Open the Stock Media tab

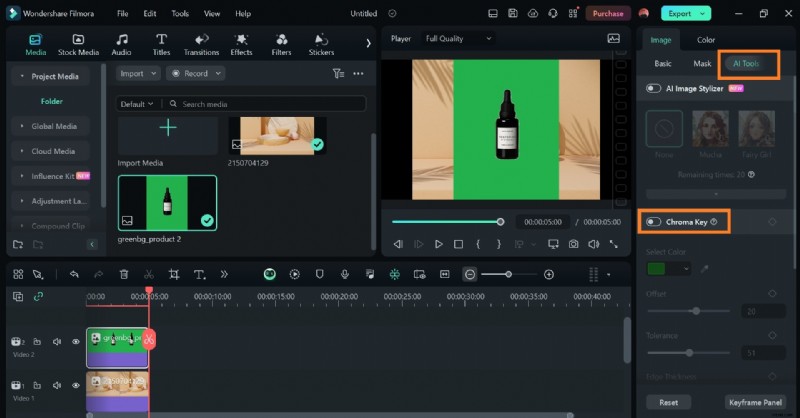78,44
